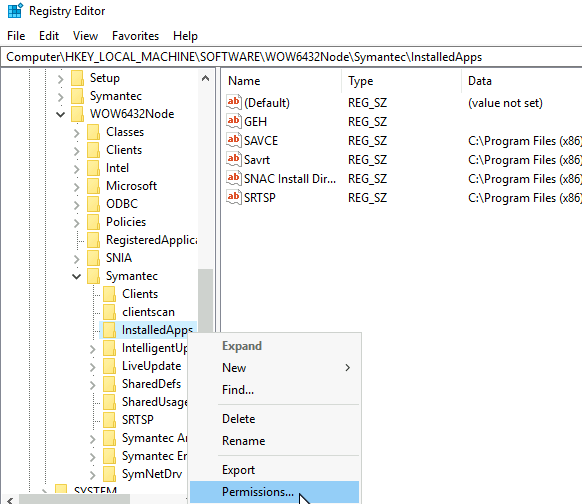Click the Intel folder icon
Viewport: 582px width, 504px height.
[x=94, y=168]
